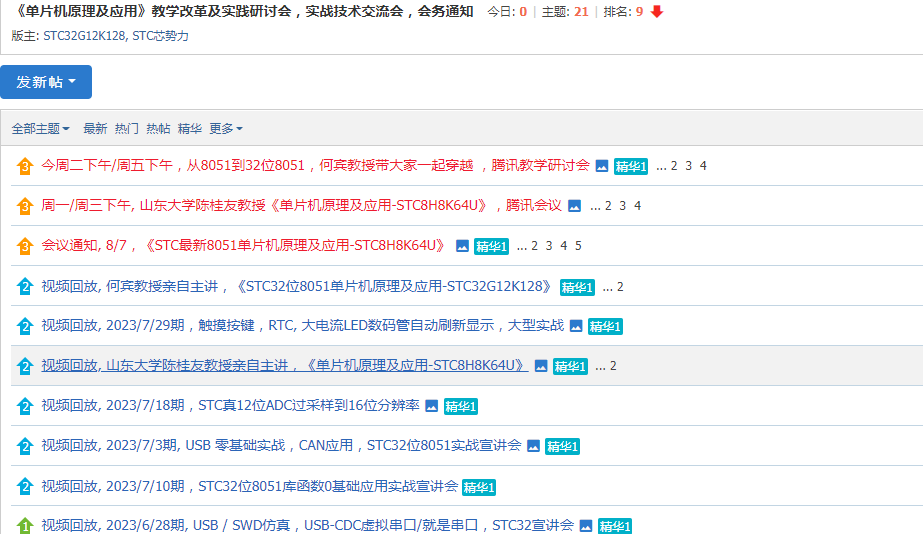The width and height of the screenshot is (923, 534).
Task: Click image attachment icon on 2023/7/18期 thread
Action: pyautogui.click(x=431, y=406)
